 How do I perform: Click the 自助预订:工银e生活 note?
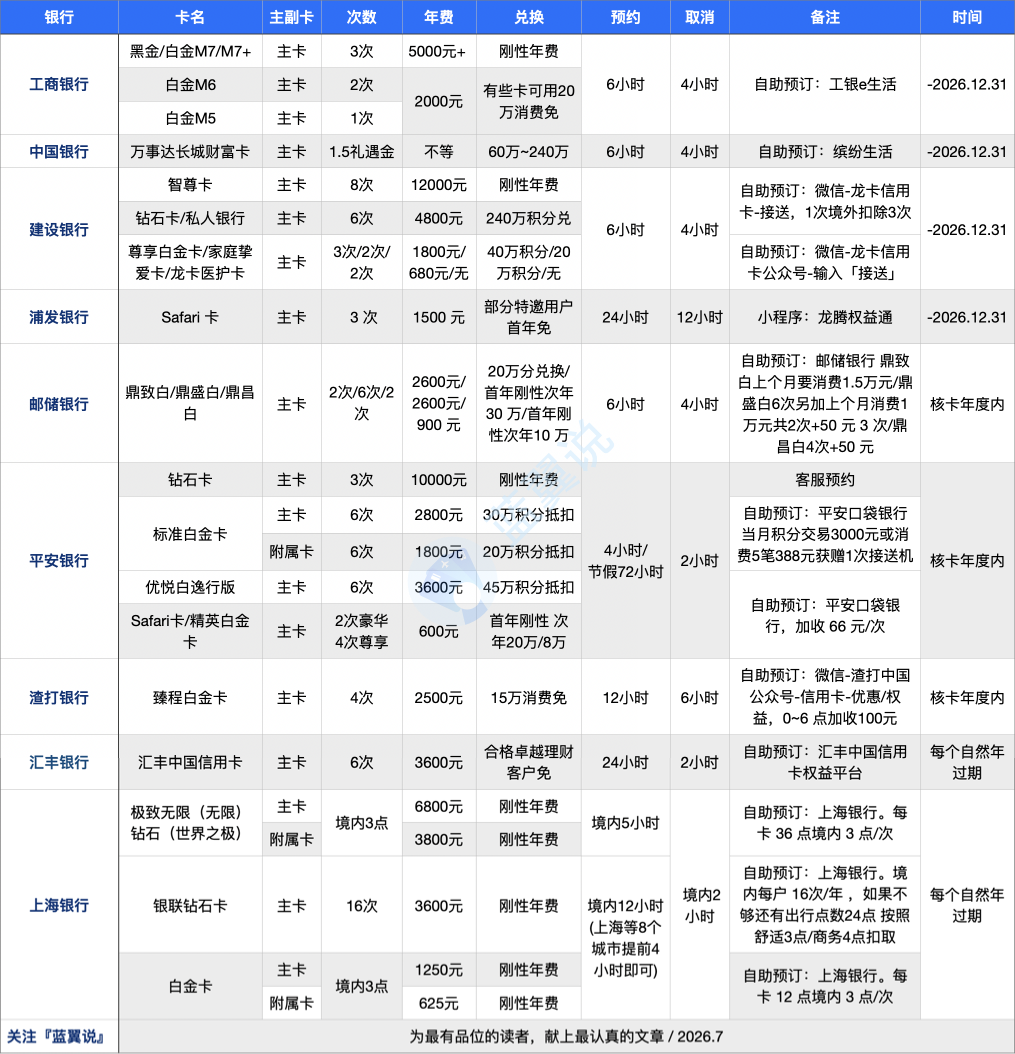tap(825, 85)
